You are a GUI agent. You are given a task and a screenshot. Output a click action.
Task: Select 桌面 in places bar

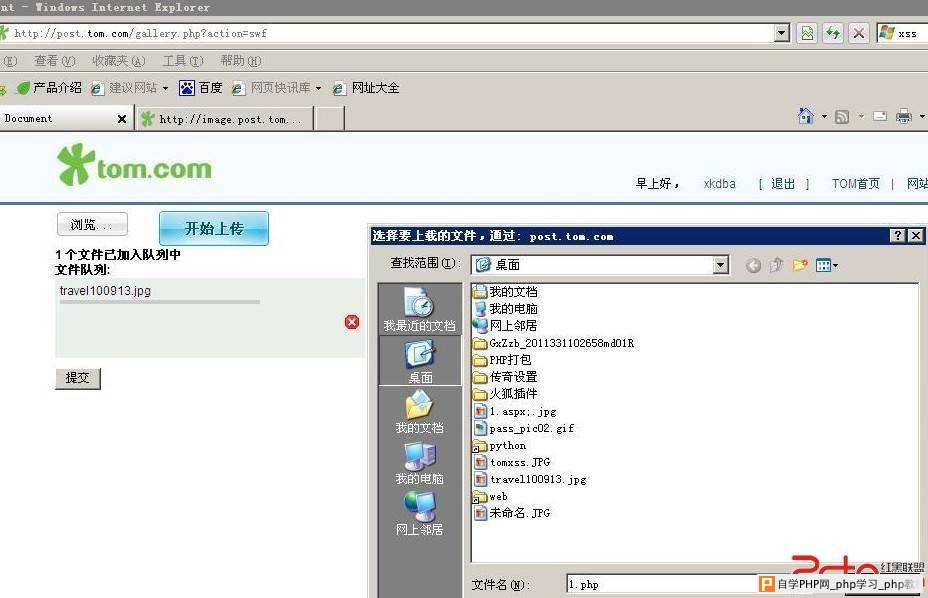coord(420,361)
